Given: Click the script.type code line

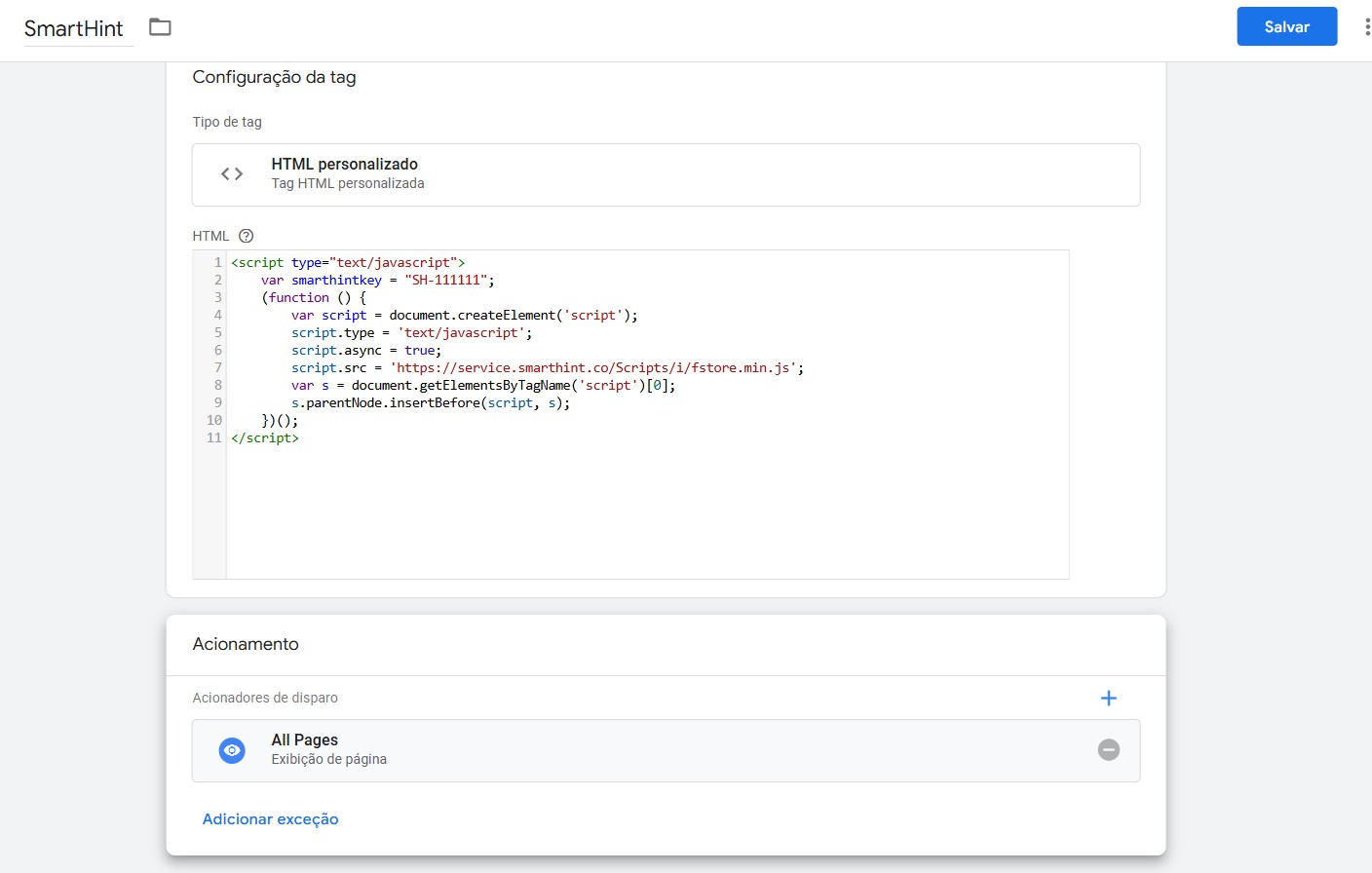Looking at the screenshot, I should [x=412, y=332].
